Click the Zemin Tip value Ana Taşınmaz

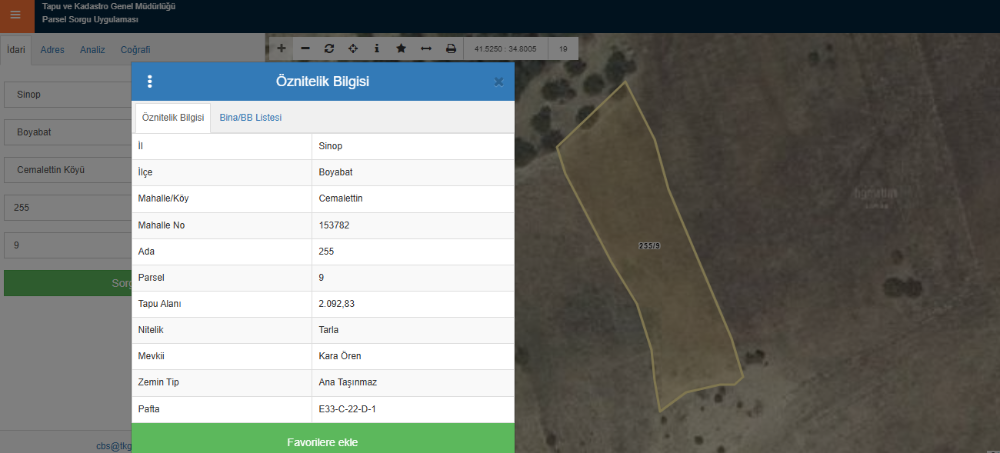click(348, 382)
